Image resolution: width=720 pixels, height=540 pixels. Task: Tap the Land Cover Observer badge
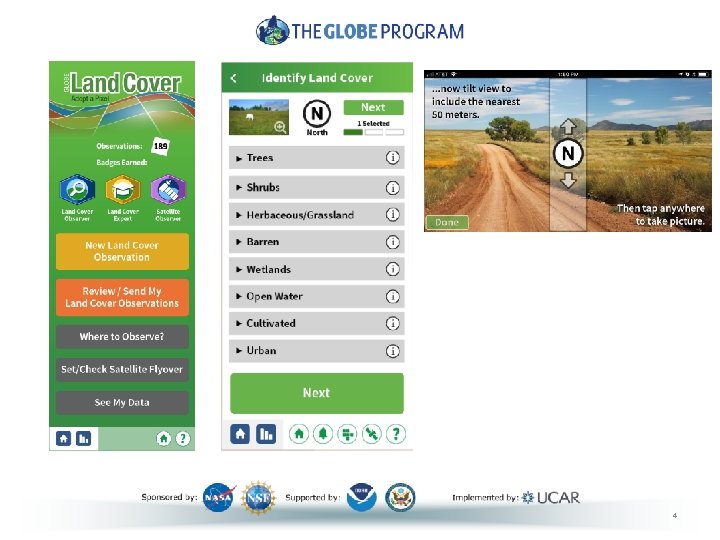tap(77, 189)
